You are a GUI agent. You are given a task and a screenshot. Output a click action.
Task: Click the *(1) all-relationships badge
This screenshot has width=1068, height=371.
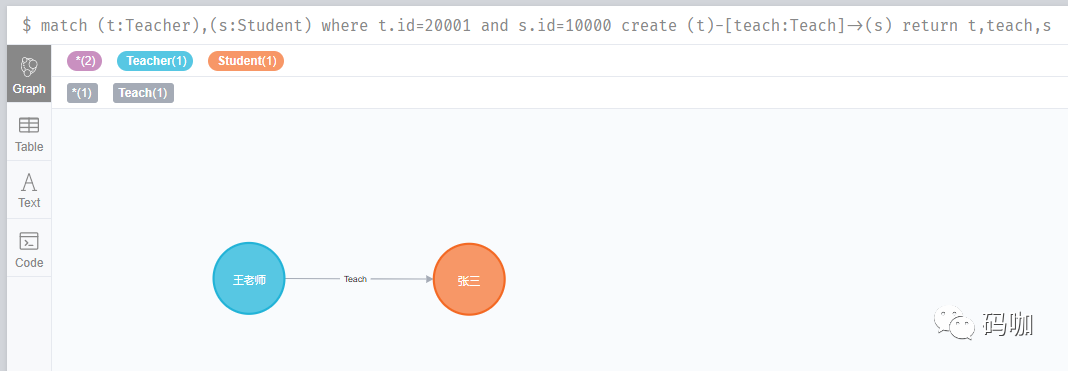[x=82, y=93]
